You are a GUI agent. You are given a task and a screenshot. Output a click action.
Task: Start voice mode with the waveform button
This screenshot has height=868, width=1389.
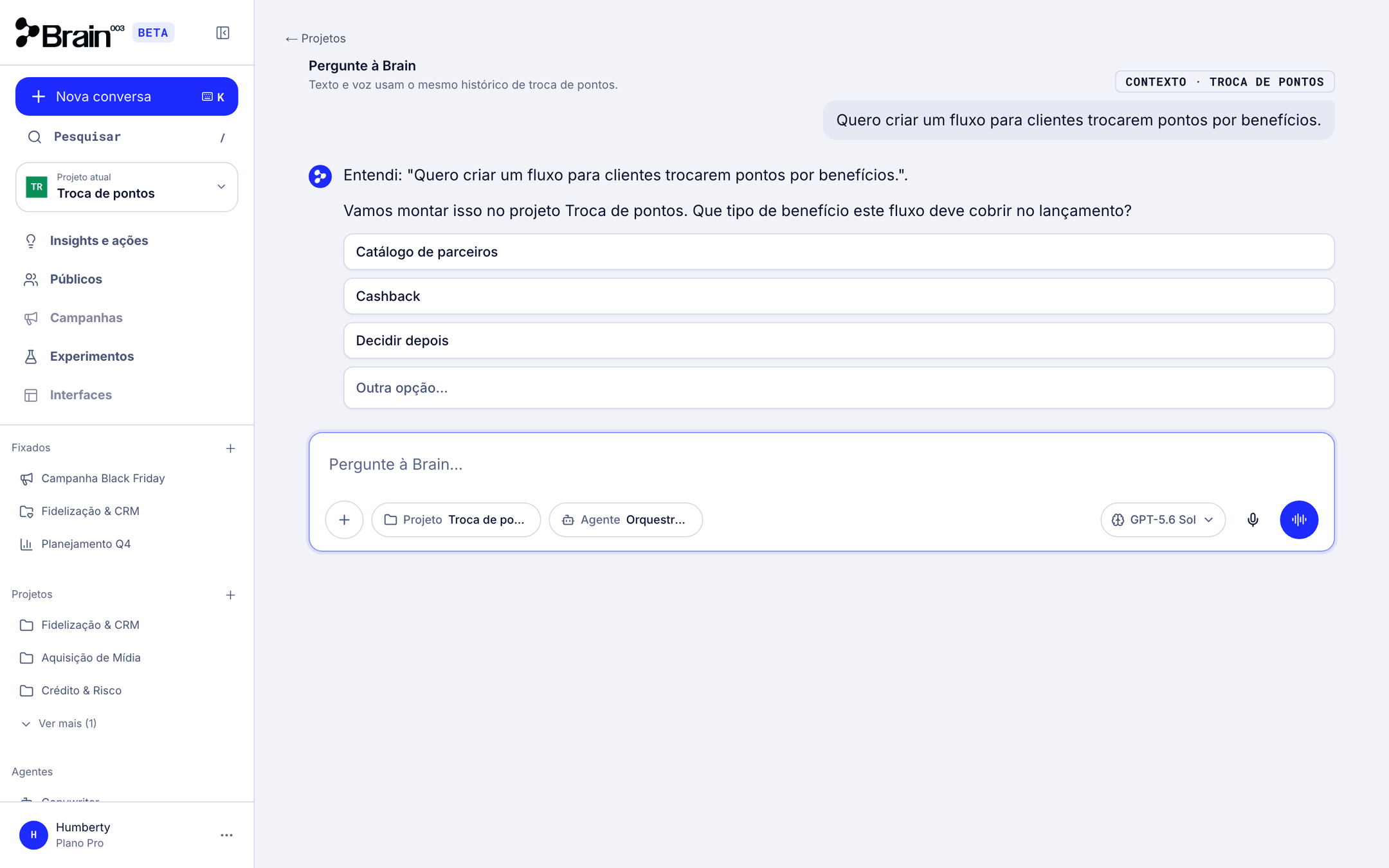[1299, 520]
